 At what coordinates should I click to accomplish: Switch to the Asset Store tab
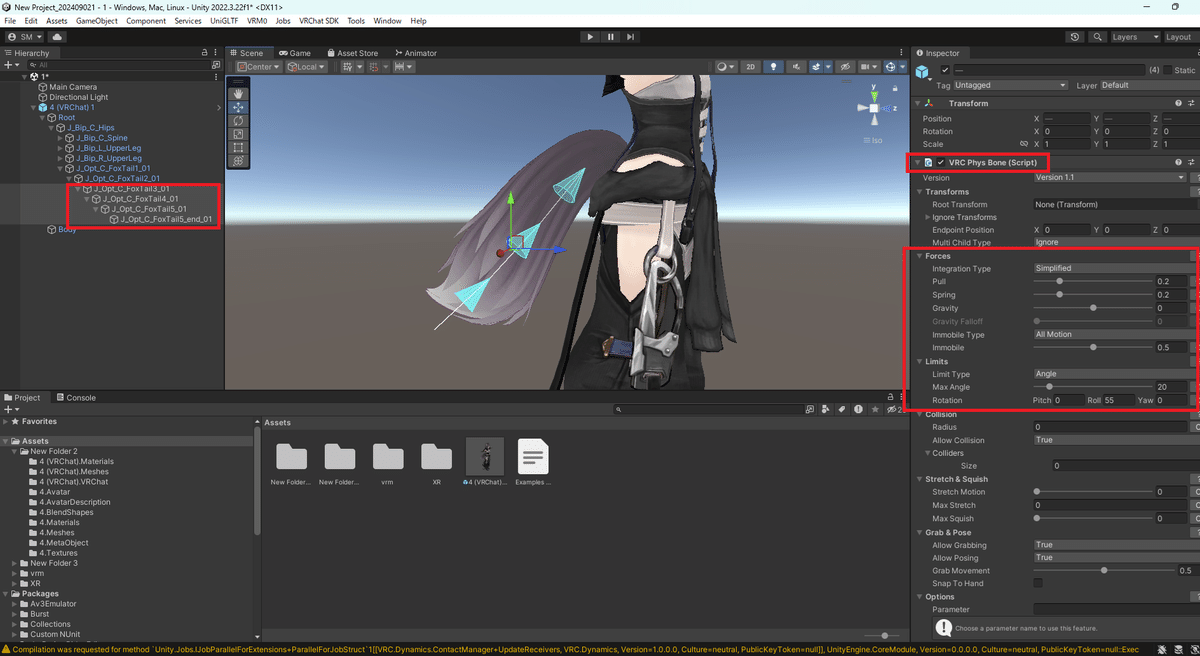pyautogui.click(x=351, y=53)
